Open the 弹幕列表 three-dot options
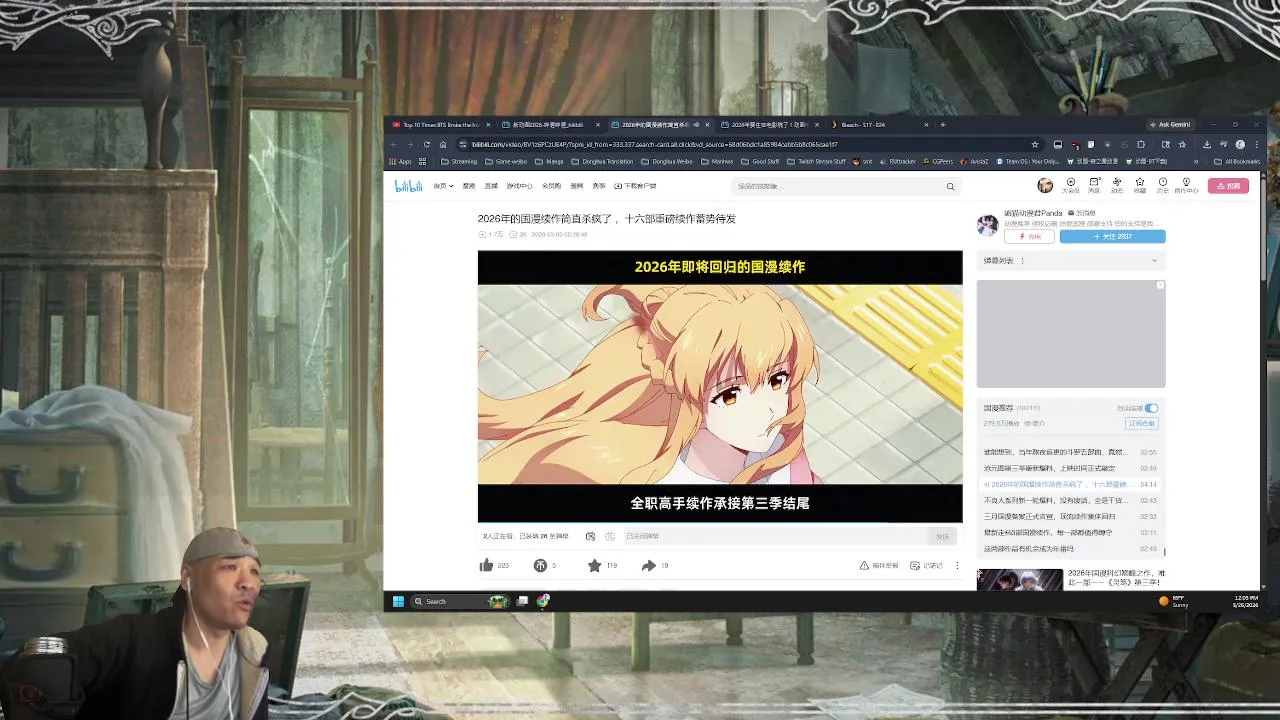1280x720 pixels. pos(1022,260)
